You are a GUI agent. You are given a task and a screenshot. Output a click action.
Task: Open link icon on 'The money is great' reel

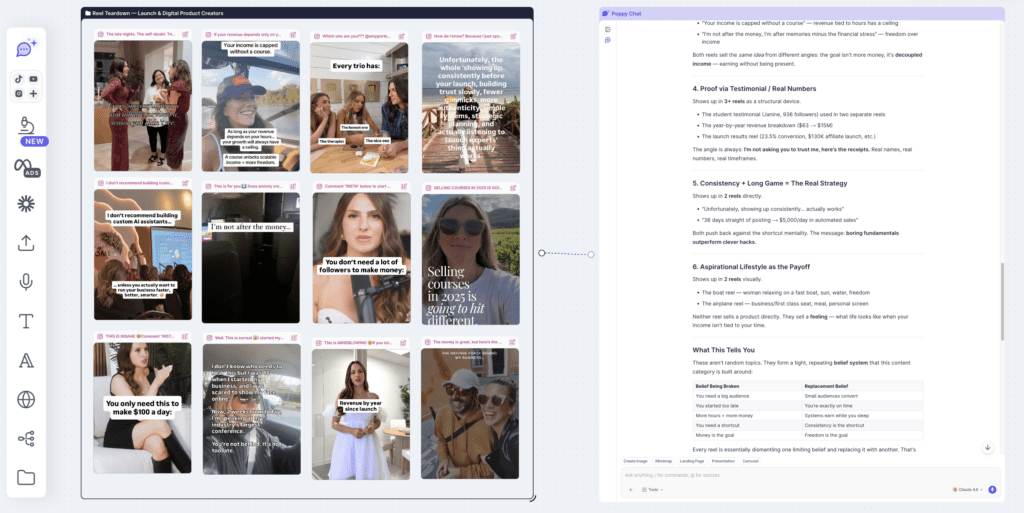[x=513, y=341]
